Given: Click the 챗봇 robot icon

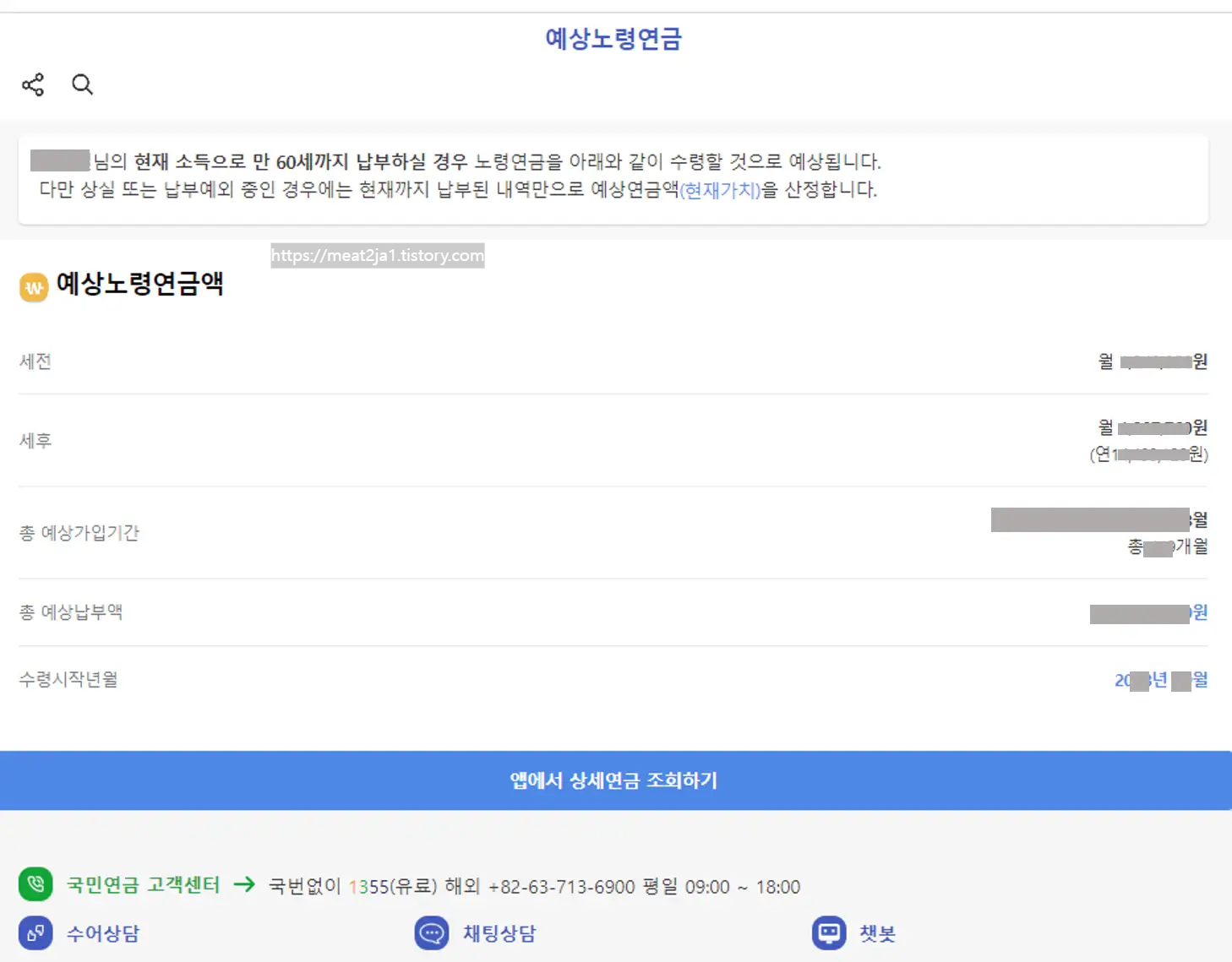Looking at the screenshot, I should [x=829, y=932].
